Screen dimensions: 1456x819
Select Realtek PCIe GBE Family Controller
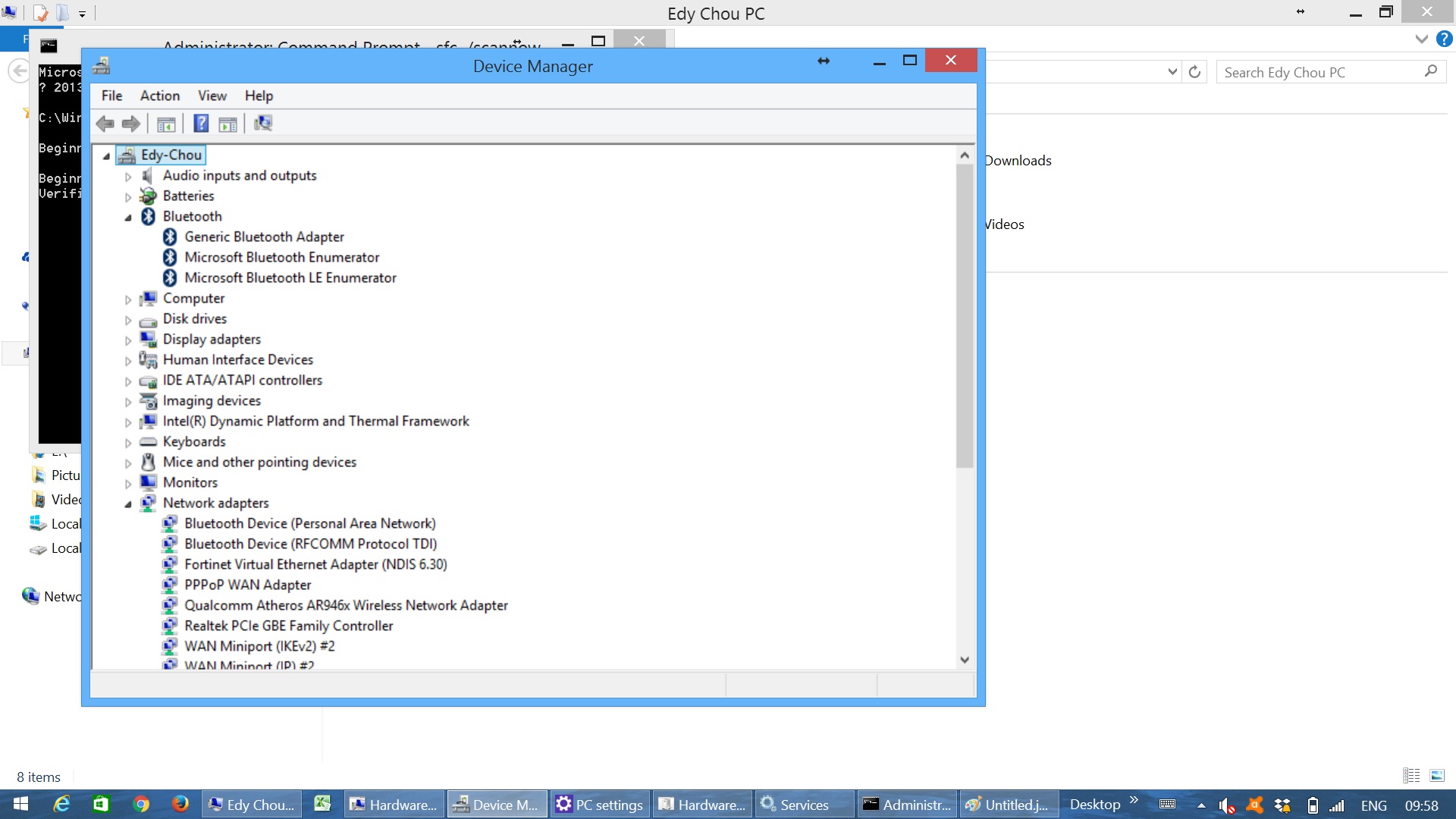click(288, 626)
